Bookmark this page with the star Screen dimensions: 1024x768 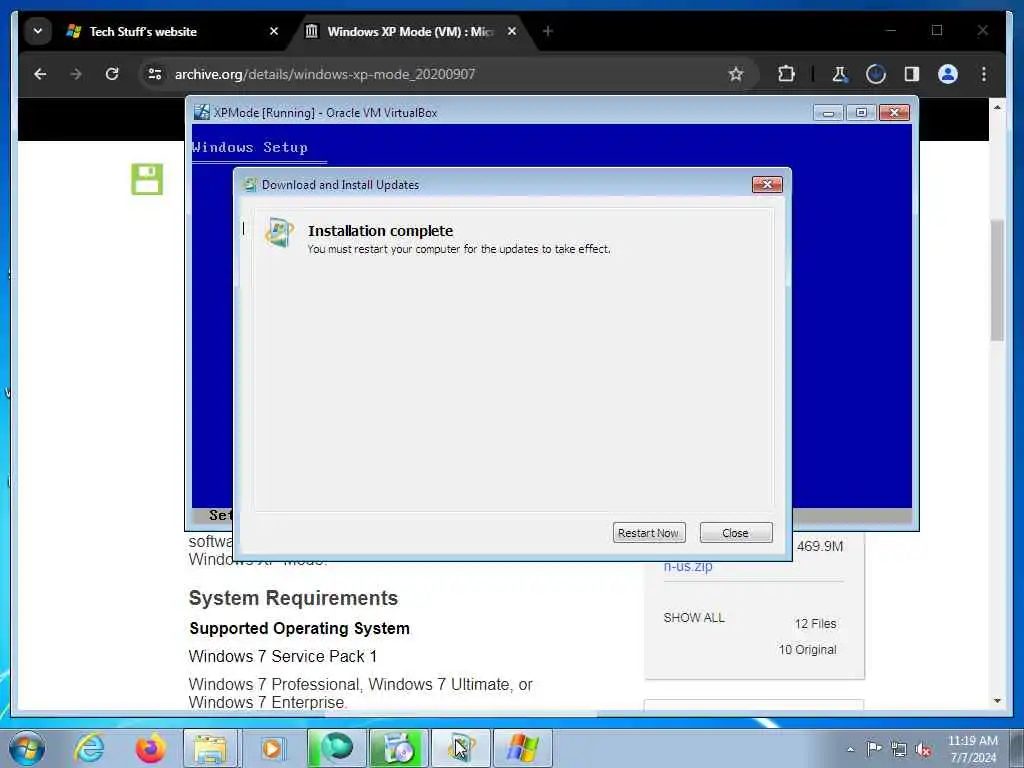(x=736, y=74)
